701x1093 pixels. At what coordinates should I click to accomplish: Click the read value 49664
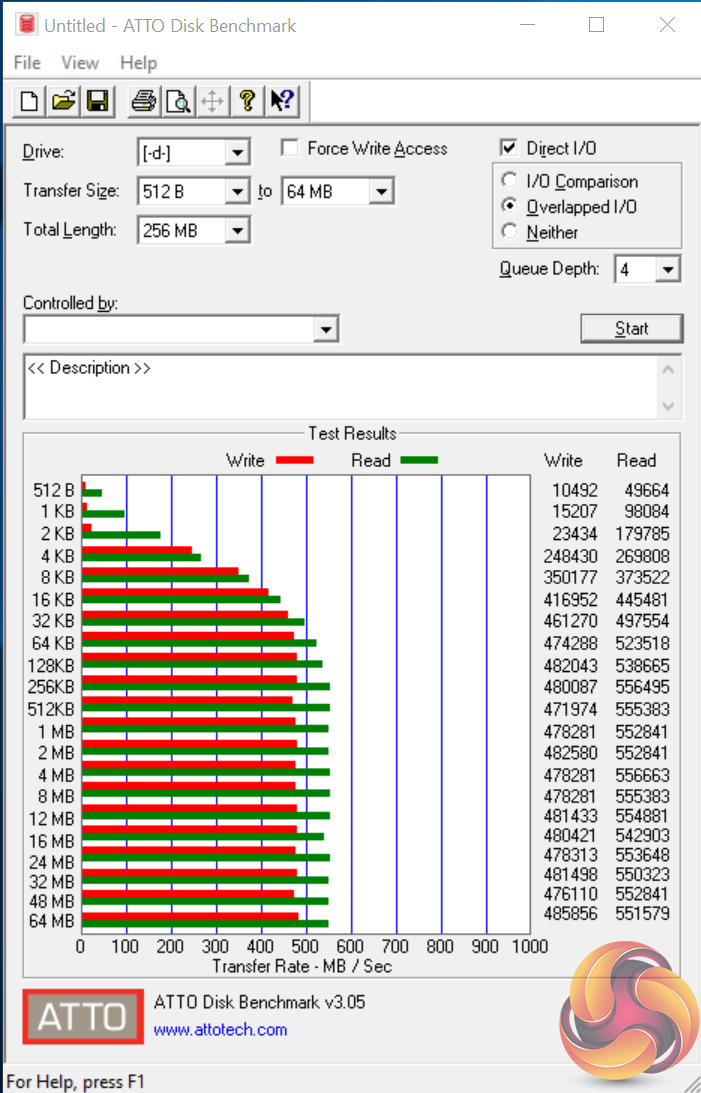pos(647,491)
